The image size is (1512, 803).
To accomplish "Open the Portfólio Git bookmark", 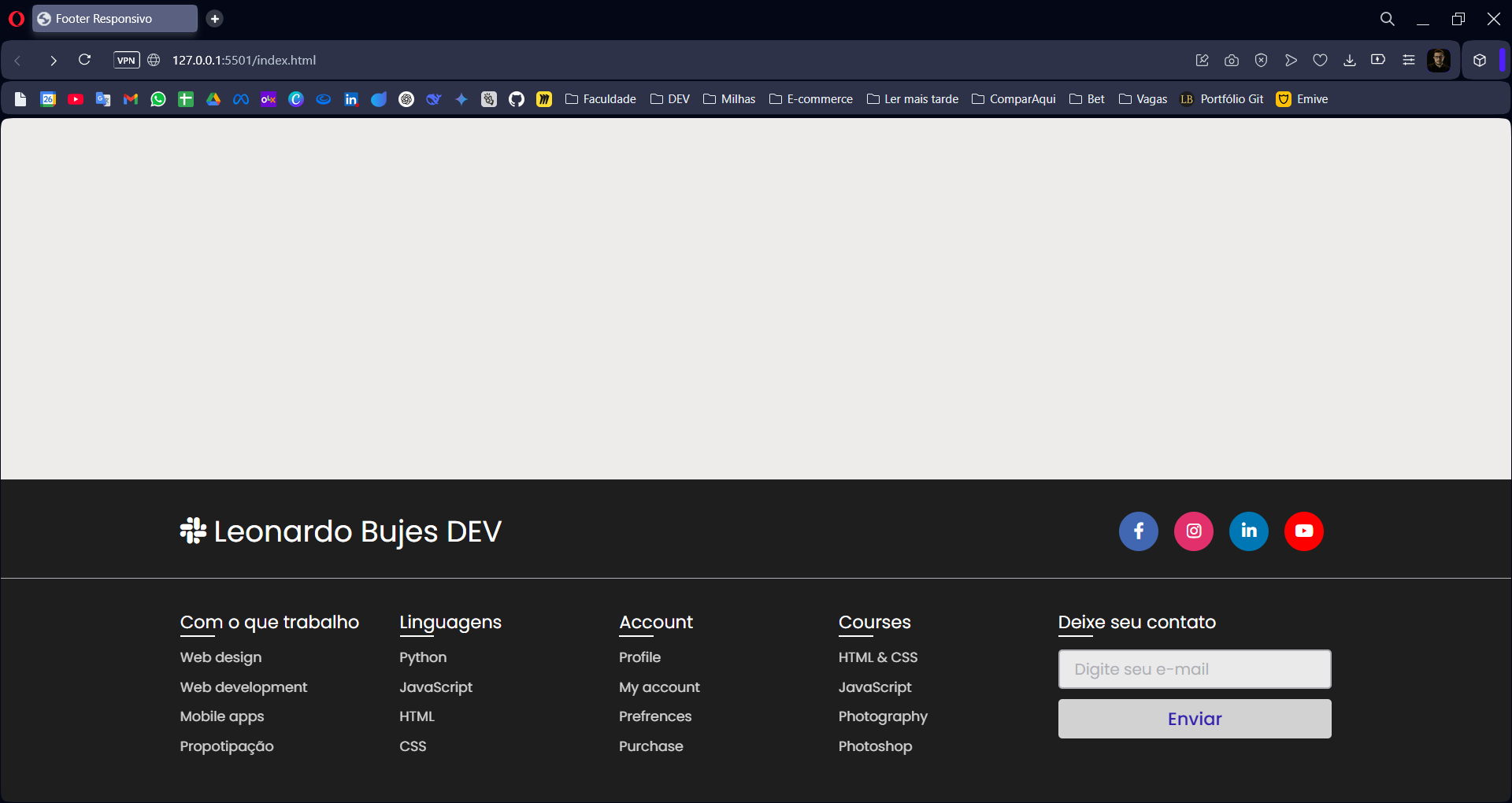I will pyautogui.click(x=1221, y=99).
